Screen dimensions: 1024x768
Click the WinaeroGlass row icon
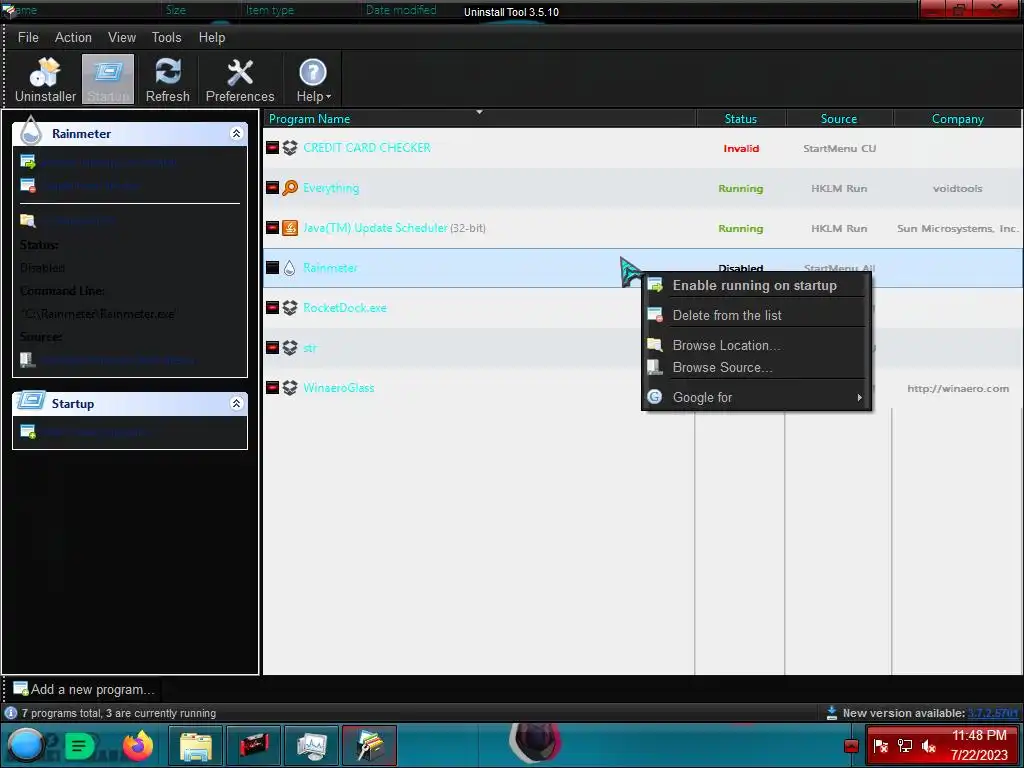click(x=290, y=387)
